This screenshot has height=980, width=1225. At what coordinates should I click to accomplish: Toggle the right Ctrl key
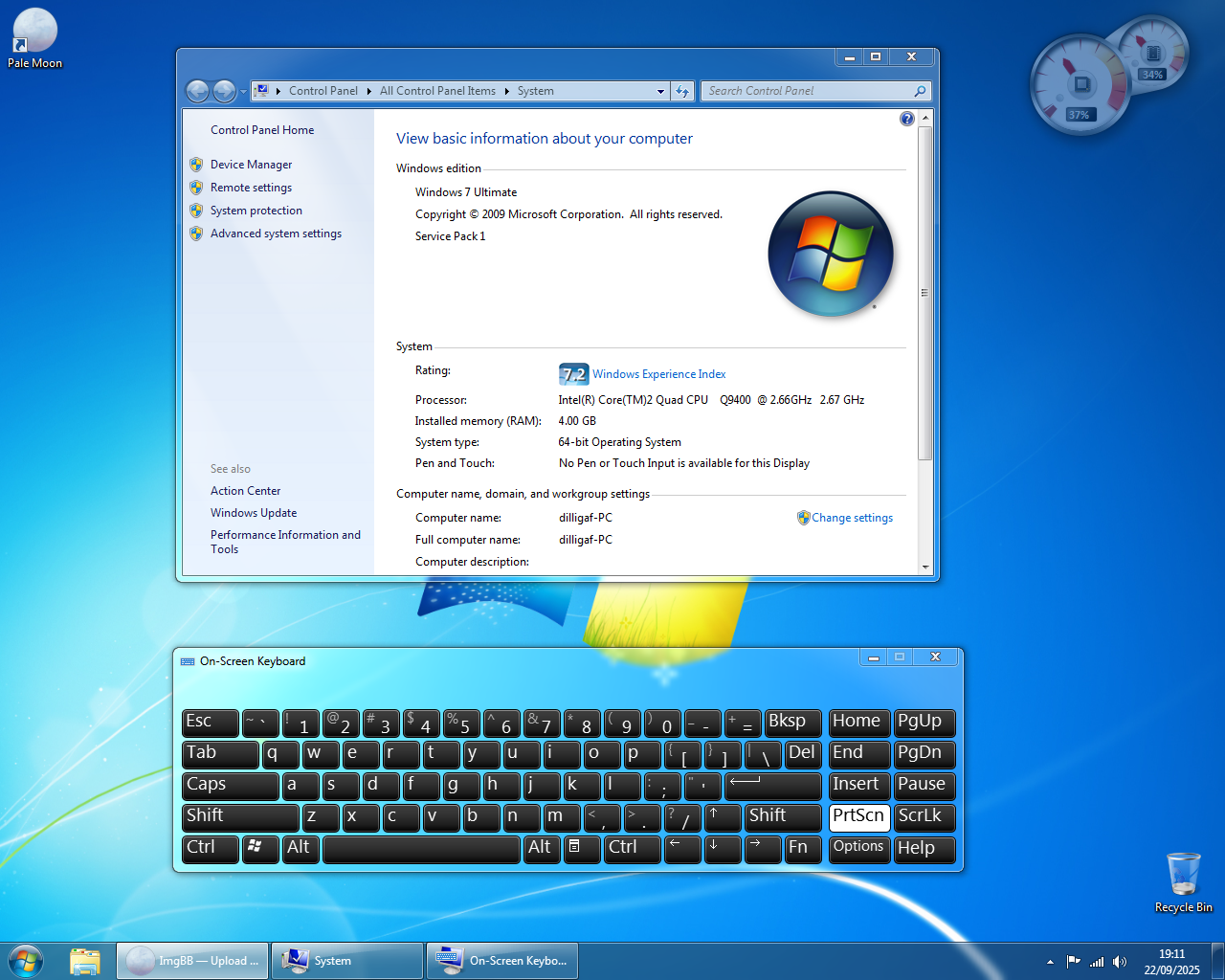point(633,849)
